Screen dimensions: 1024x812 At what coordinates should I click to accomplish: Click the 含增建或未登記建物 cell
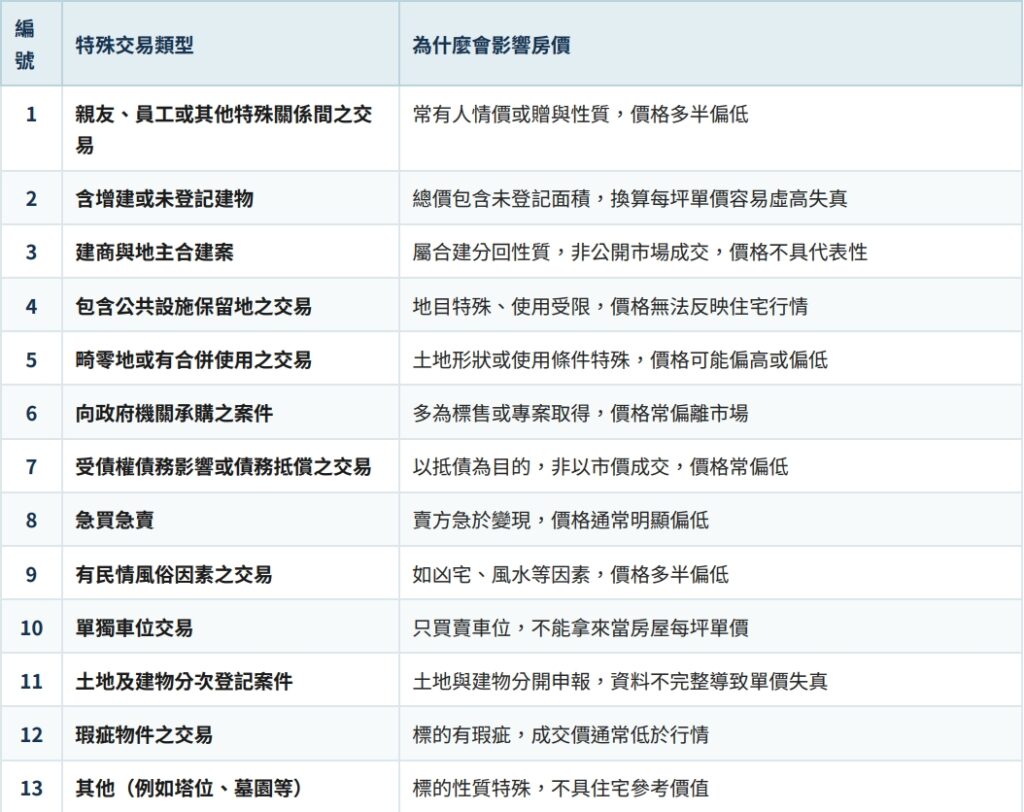click(231, 199)
